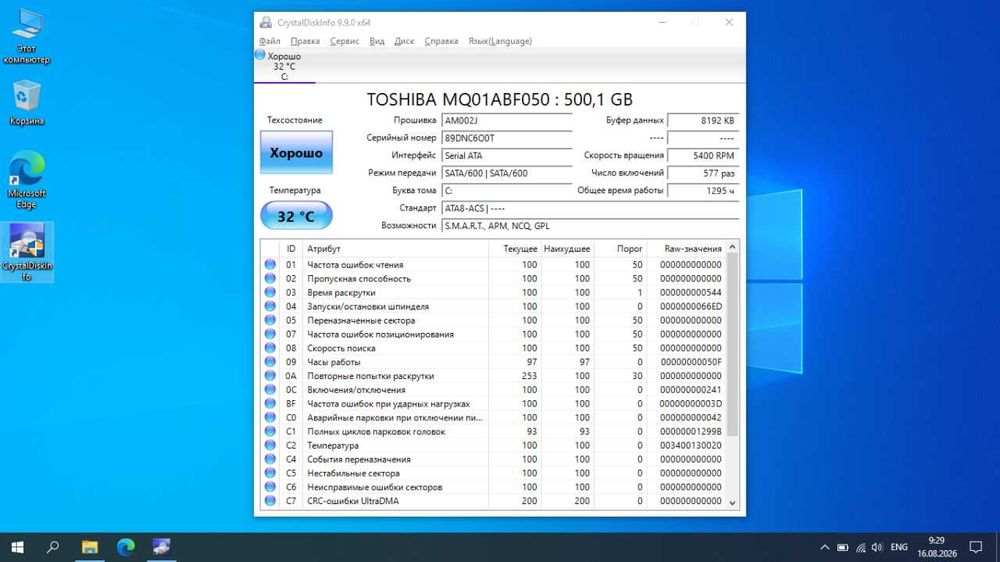Click the status circle for attribute C1

(x=270, y=431)
